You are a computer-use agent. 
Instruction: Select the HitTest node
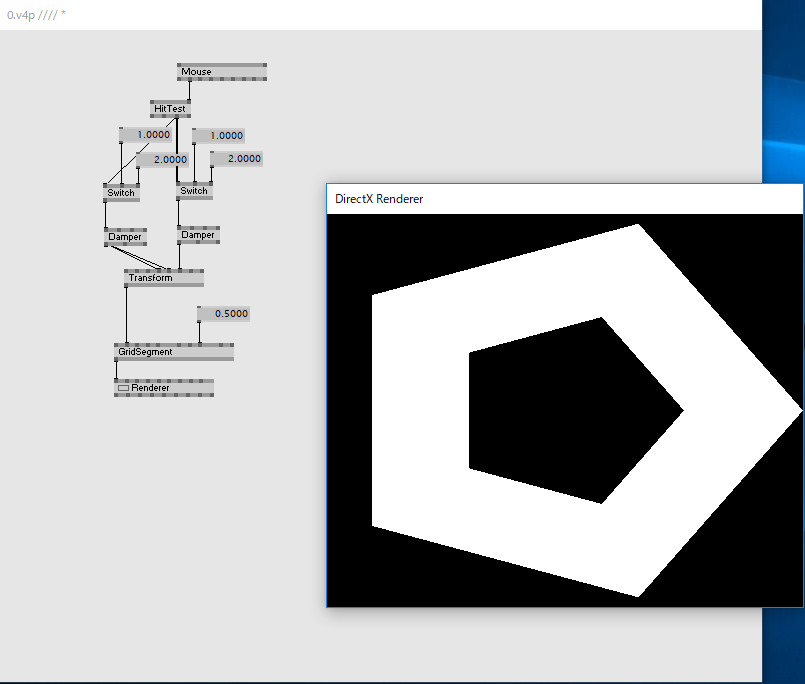[170, 109]
